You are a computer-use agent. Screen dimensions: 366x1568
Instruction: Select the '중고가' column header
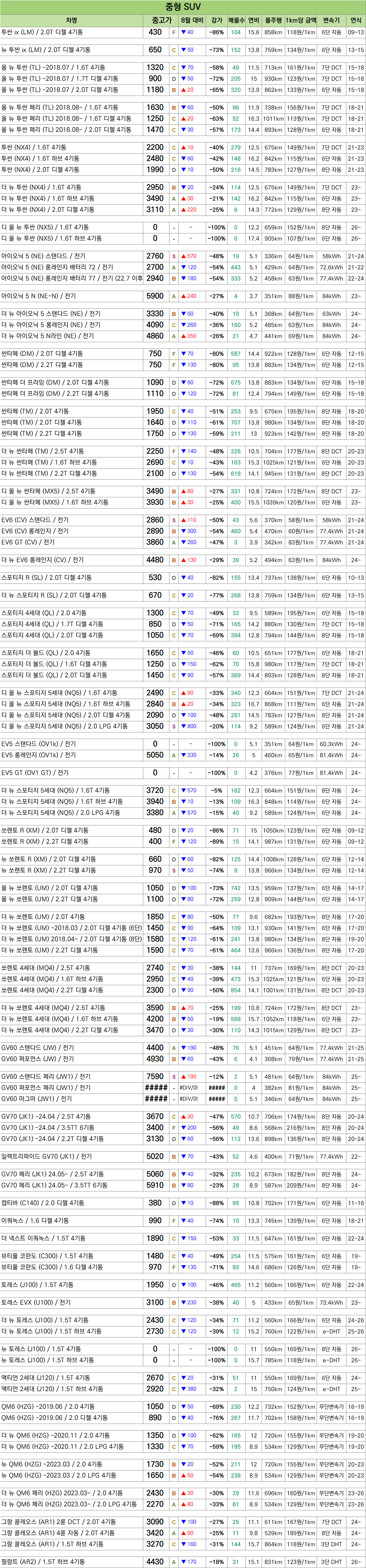coord(162,20)
